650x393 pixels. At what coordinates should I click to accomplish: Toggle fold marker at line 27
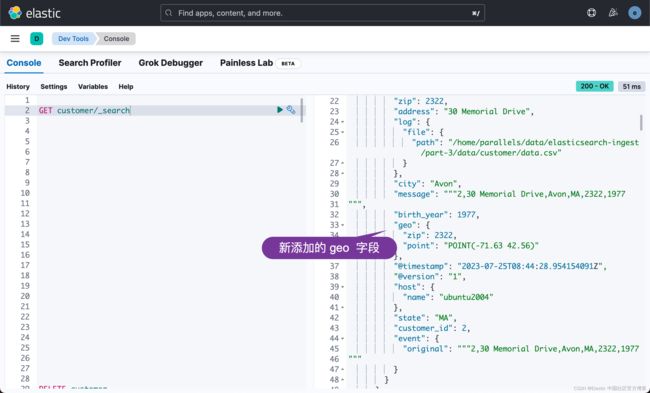(343, 163)
